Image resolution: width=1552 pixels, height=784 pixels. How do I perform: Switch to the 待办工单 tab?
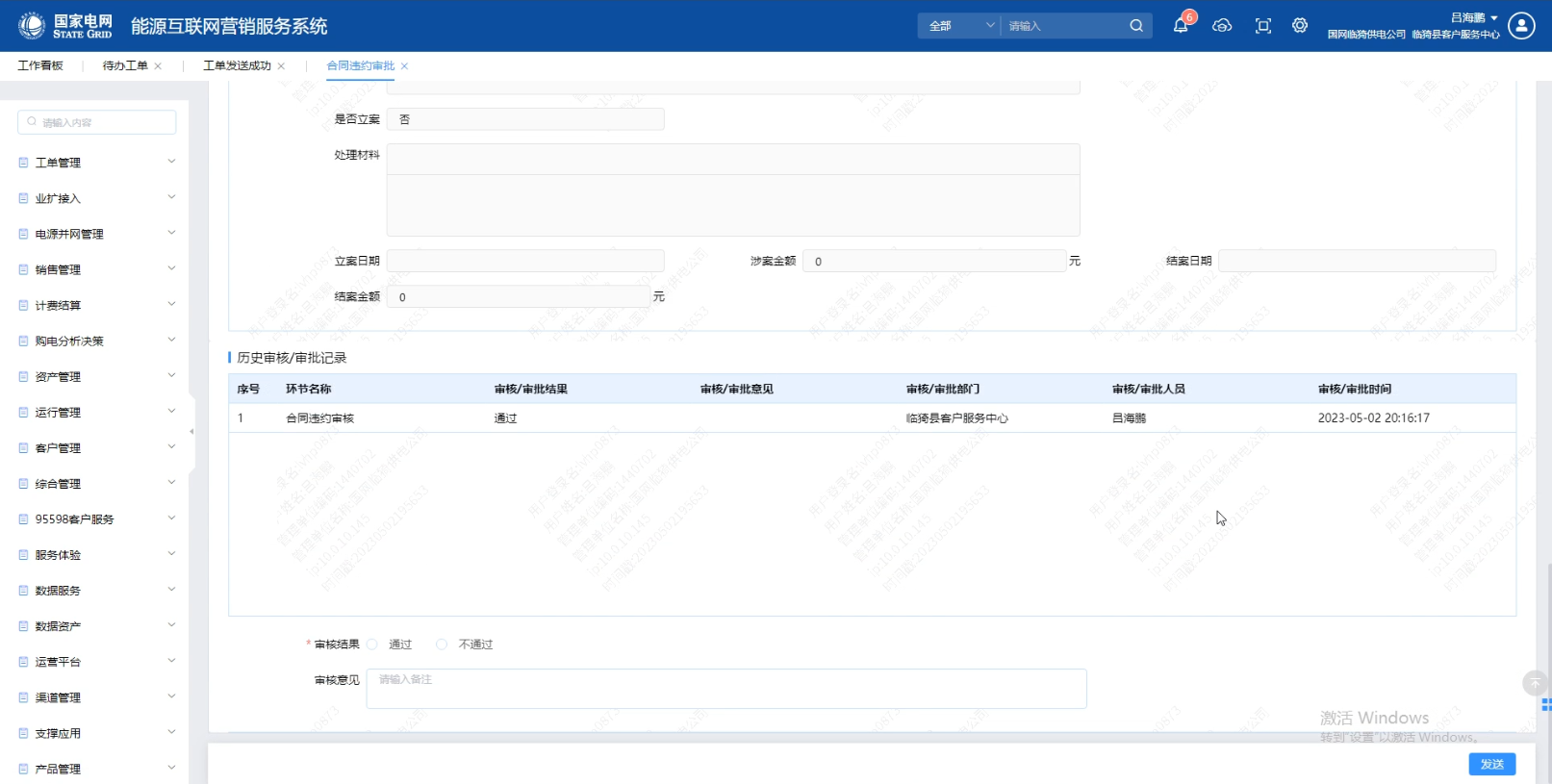(125, 65)
